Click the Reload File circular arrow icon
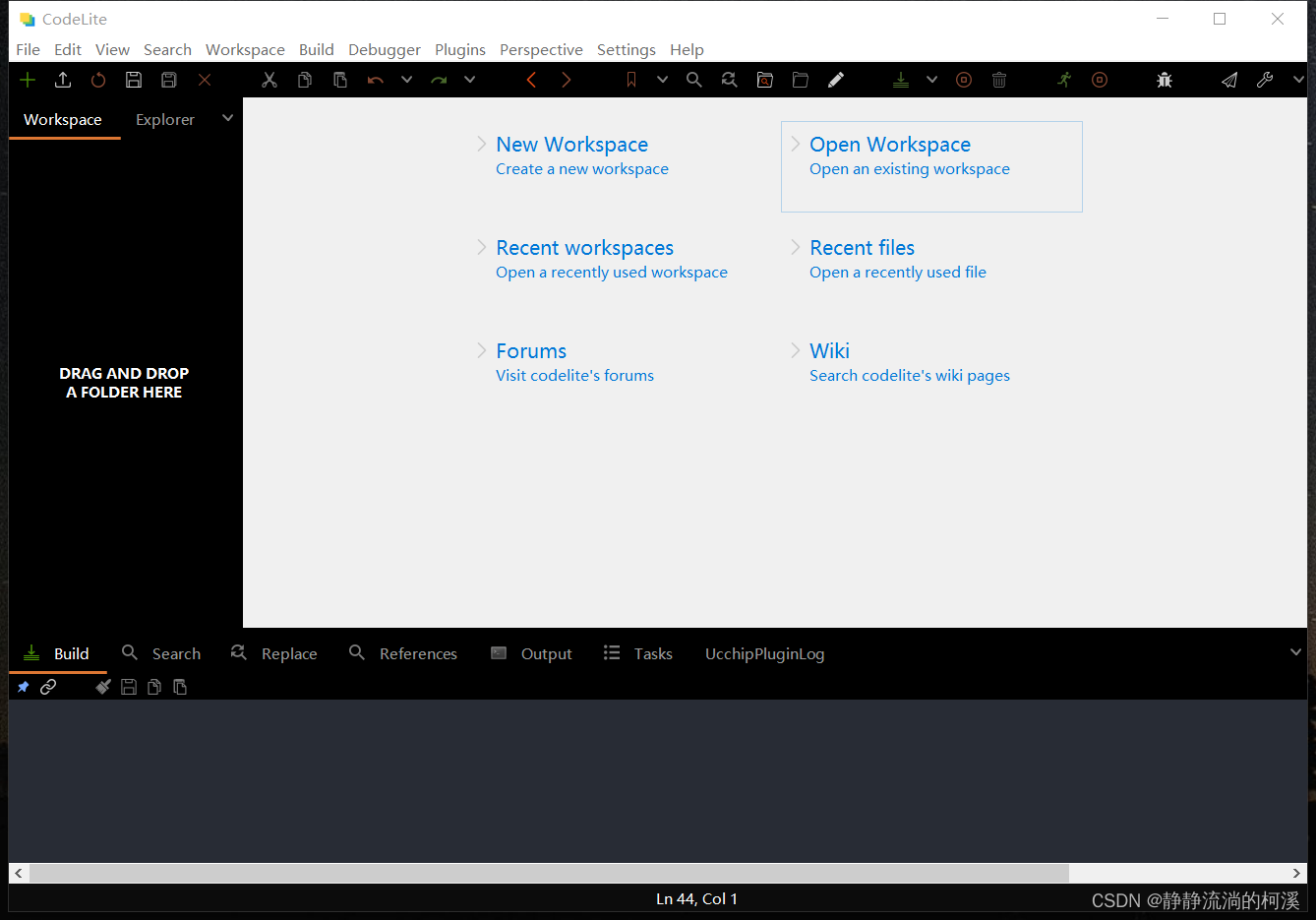The width and height of the screenshot is (1316, 920). [x=98, y=80]
